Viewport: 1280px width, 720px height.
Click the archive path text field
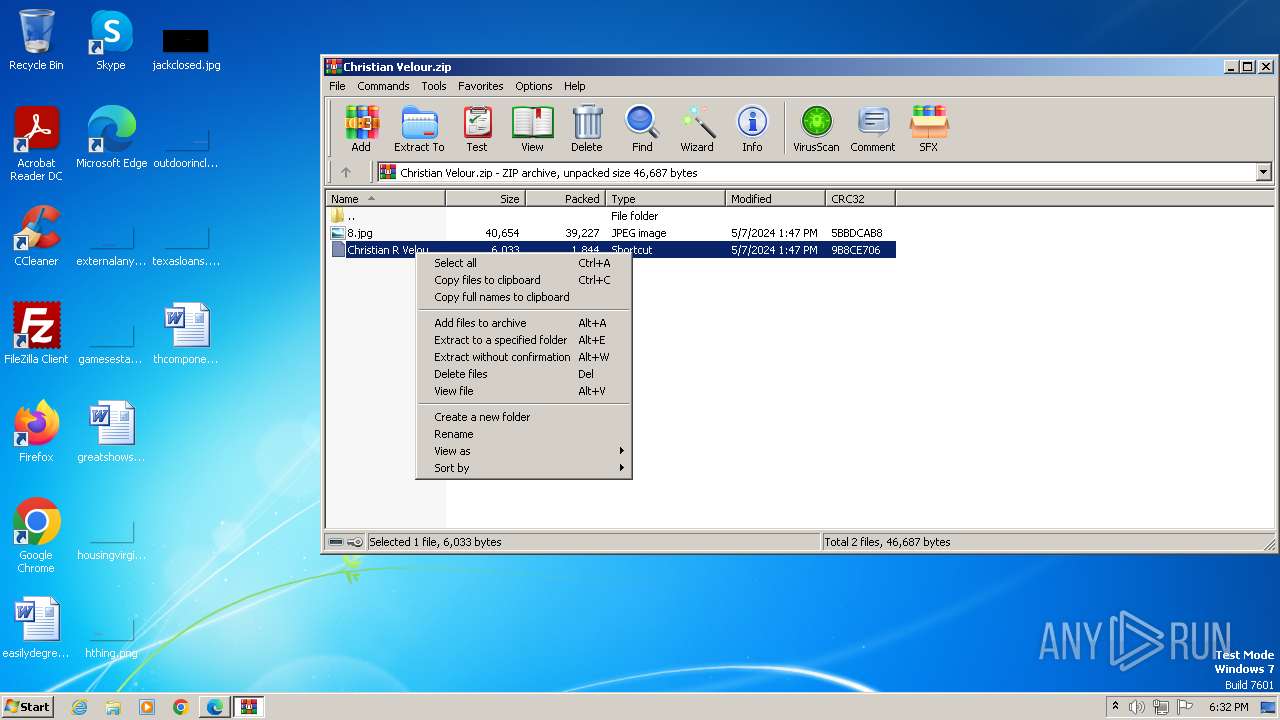[816, 172]
